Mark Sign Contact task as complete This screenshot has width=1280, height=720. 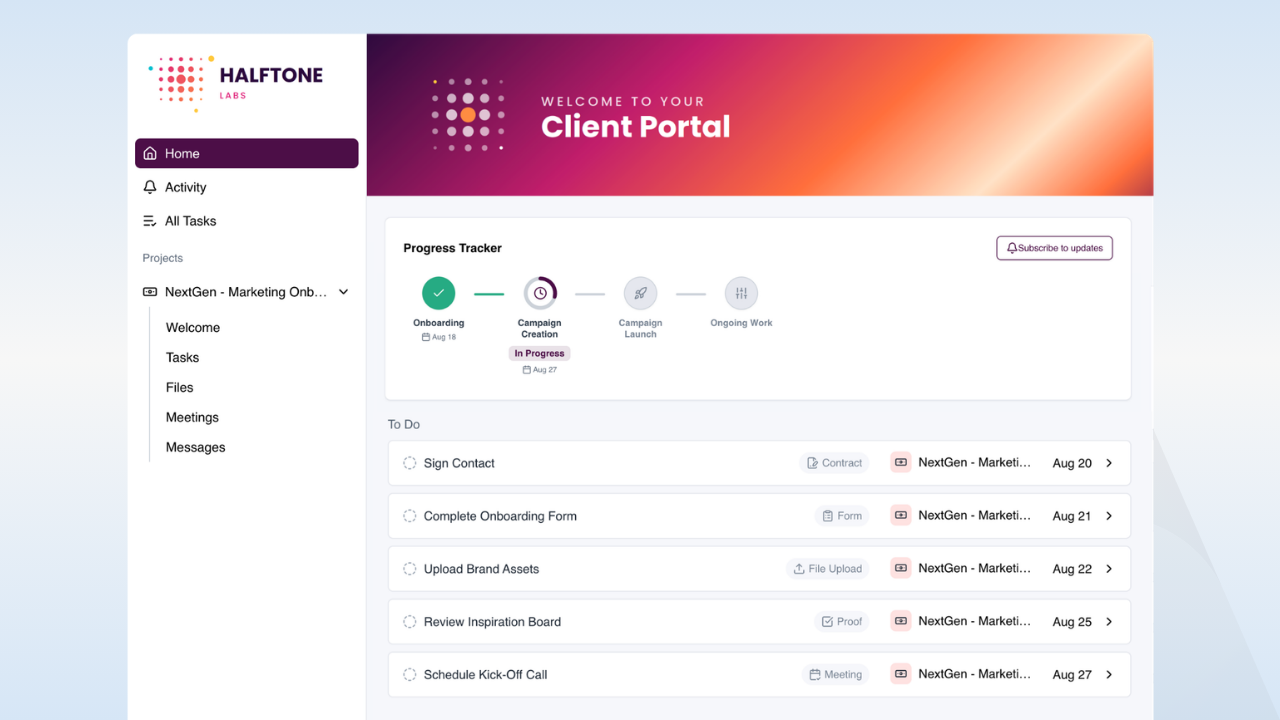(409, 463)
